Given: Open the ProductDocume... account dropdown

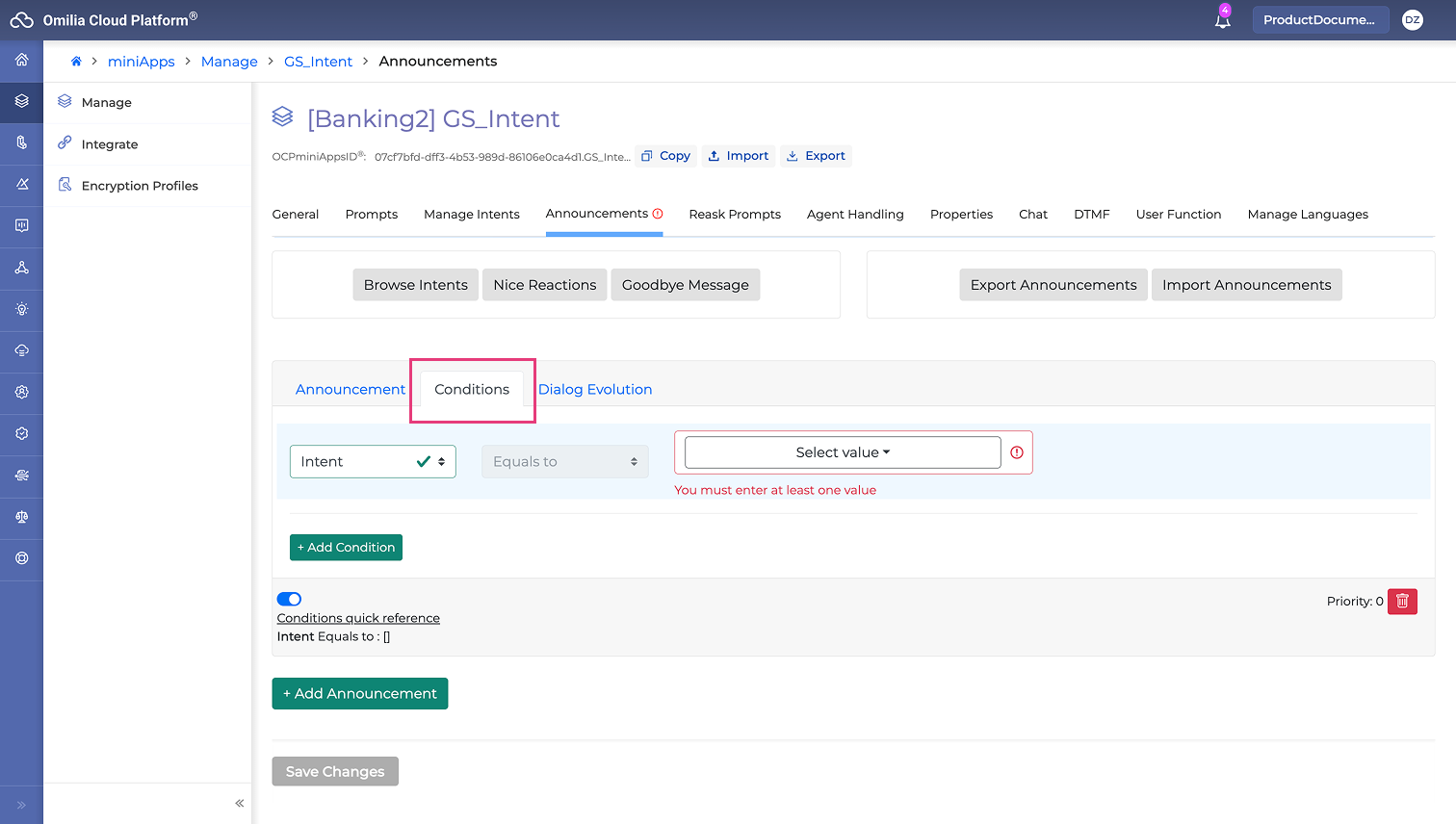Looking at the screenshot, I should click(1319, 20).
